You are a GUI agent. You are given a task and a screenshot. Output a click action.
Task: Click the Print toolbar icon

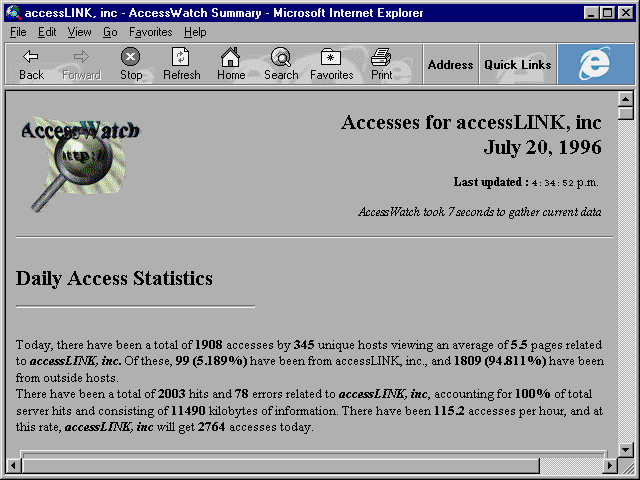(381, 57)
